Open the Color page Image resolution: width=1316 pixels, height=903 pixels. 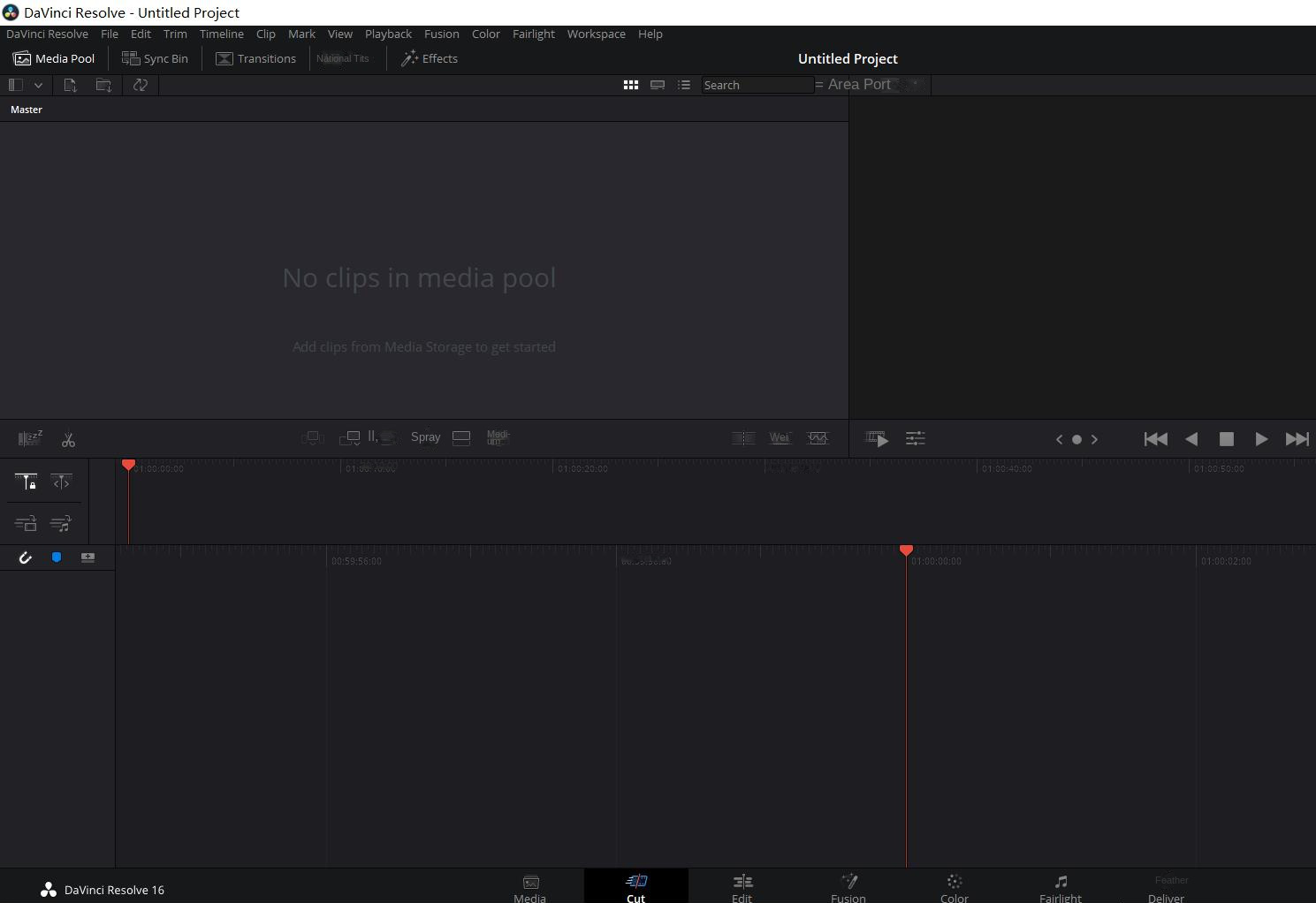[954, 888]
